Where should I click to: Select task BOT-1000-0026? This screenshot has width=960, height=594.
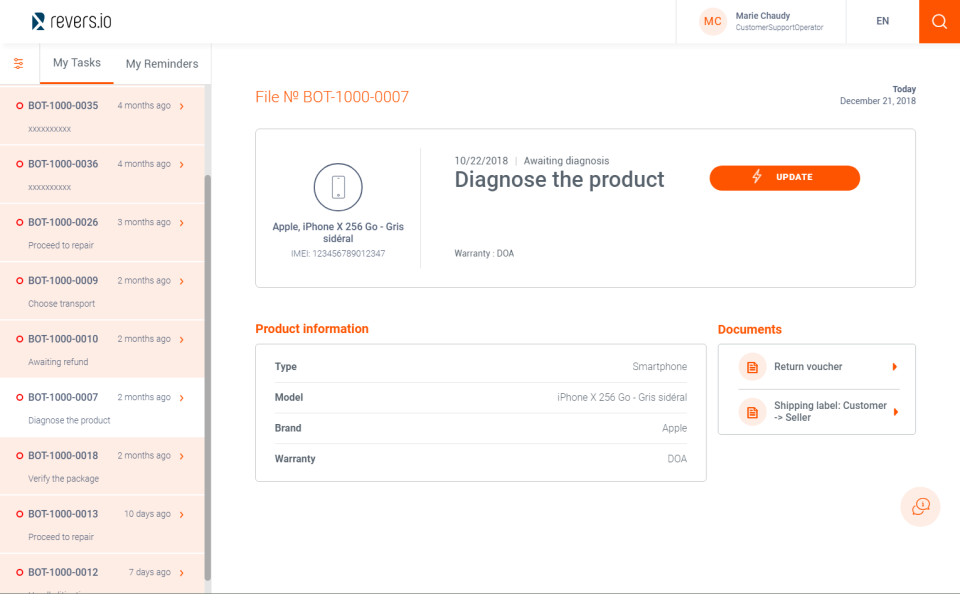(102, 233)
